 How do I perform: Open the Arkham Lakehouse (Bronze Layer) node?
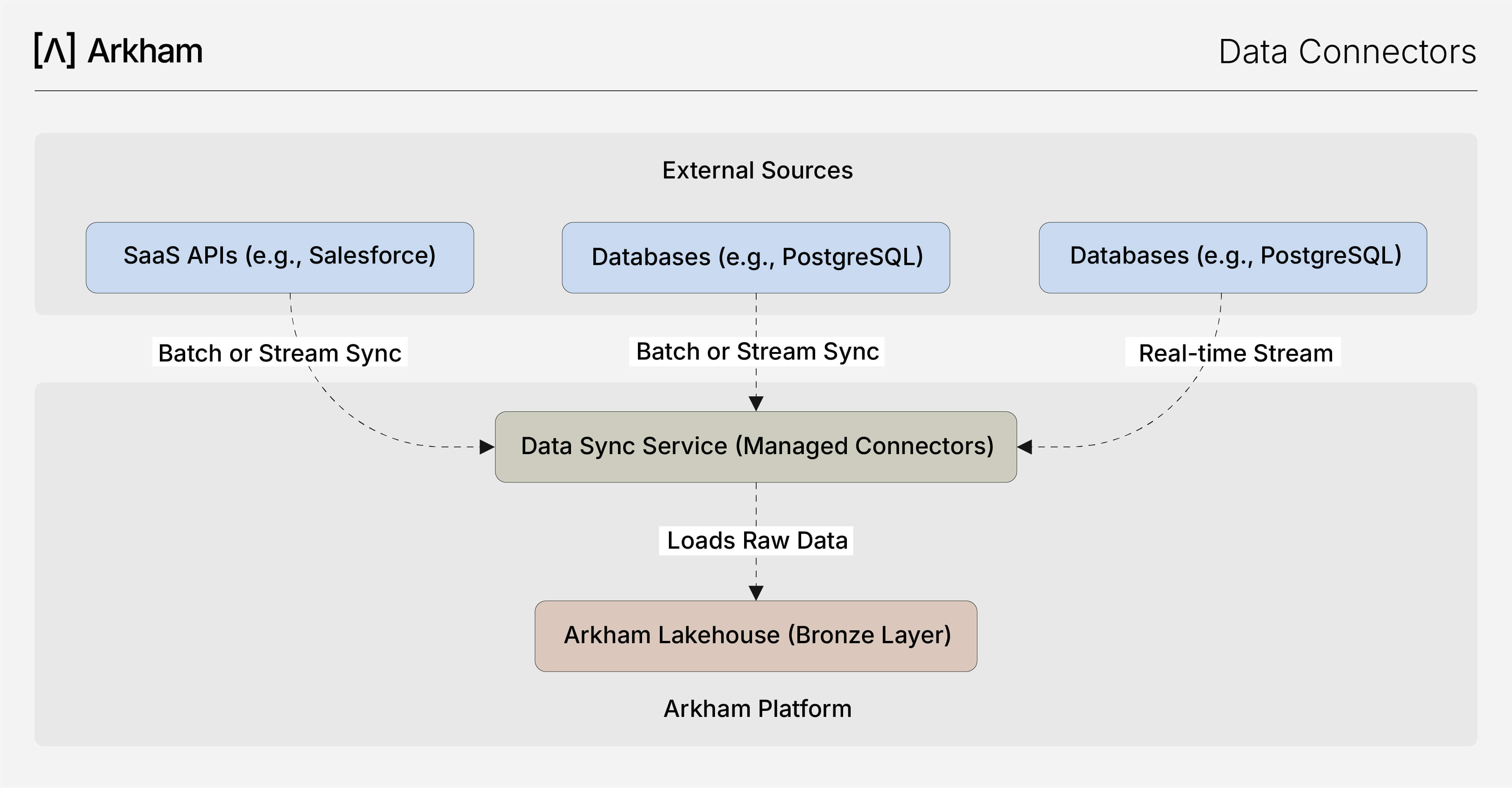point(756,636)
